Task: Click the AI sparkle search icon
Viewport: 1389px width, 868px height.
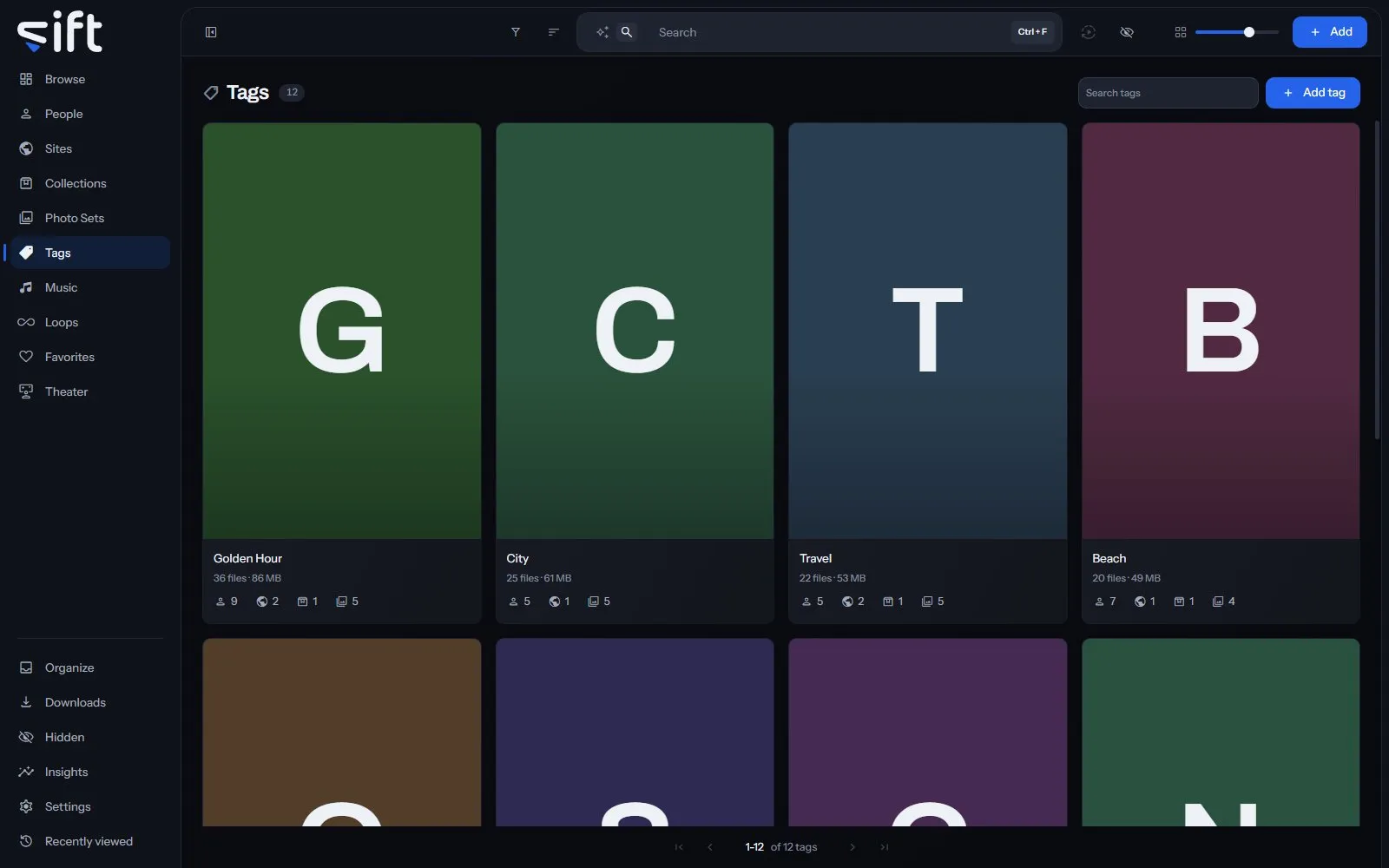Action: pyautogui.click(x=602, y=32)
